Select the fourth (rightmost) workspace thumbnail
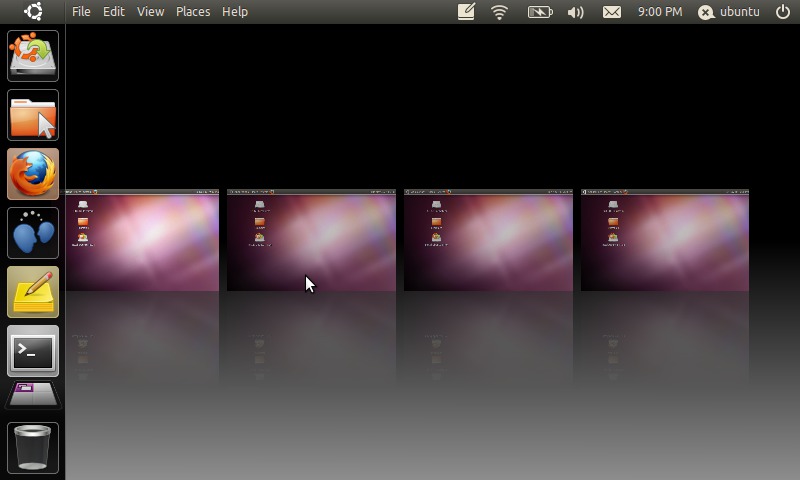Screen dimensions: 800x480 665,240
